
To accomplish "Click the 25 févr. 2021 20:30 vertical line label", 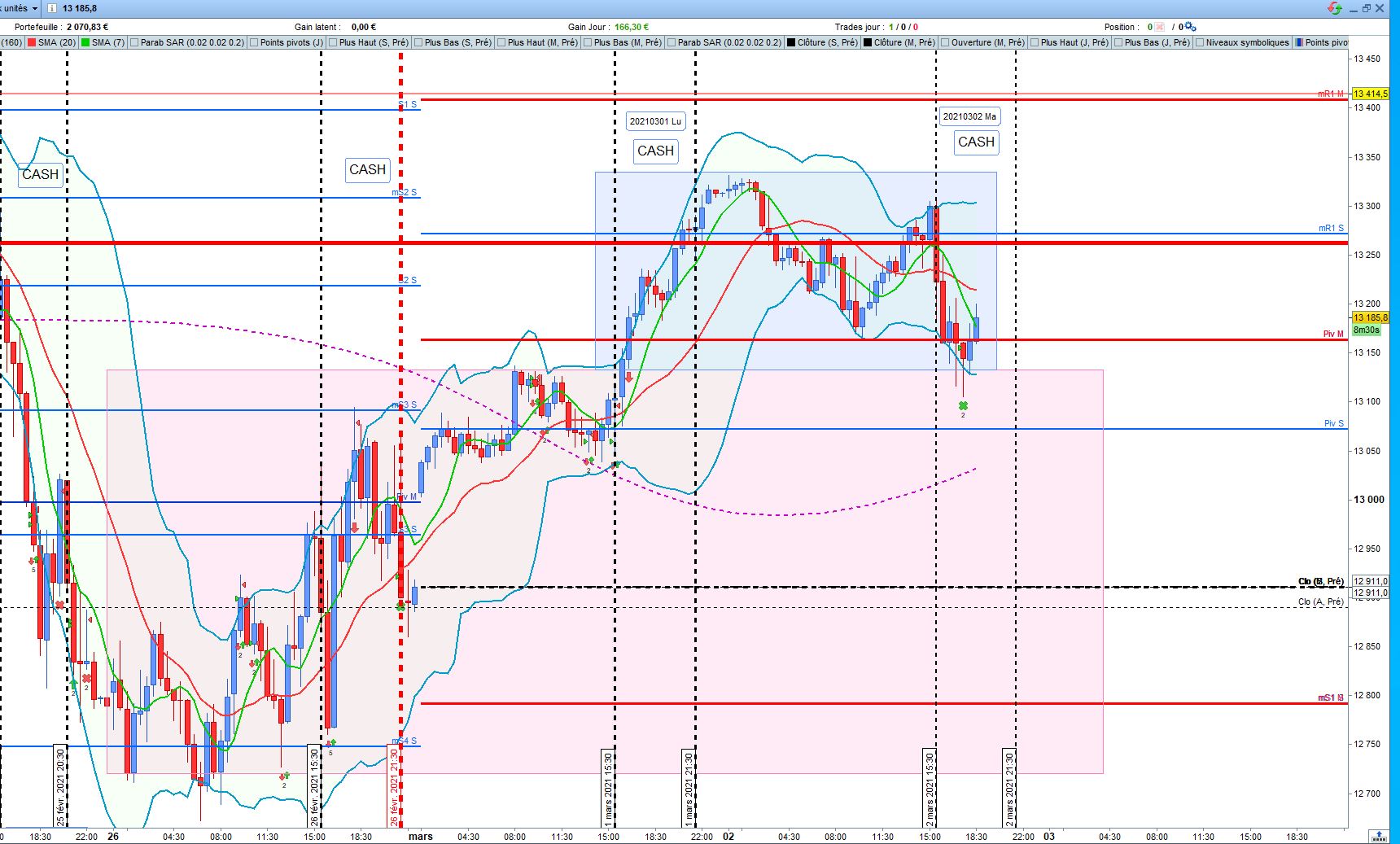I will click(60, 785).
